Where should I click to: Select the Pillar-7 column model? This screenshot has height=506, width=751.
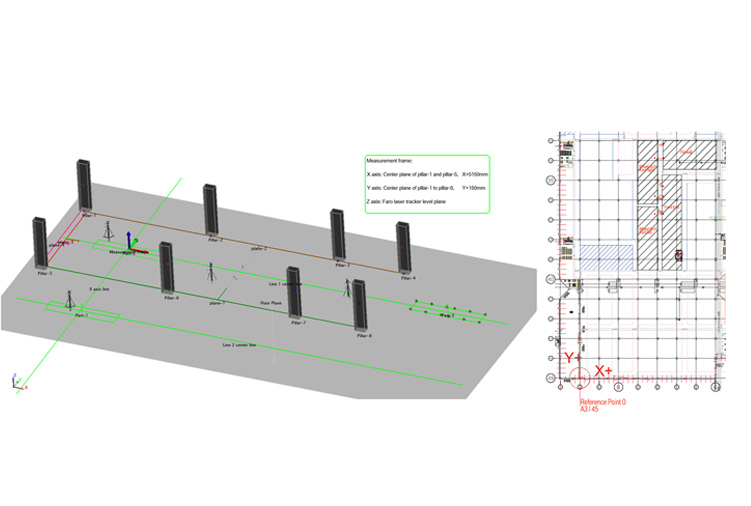coord(294,292)
